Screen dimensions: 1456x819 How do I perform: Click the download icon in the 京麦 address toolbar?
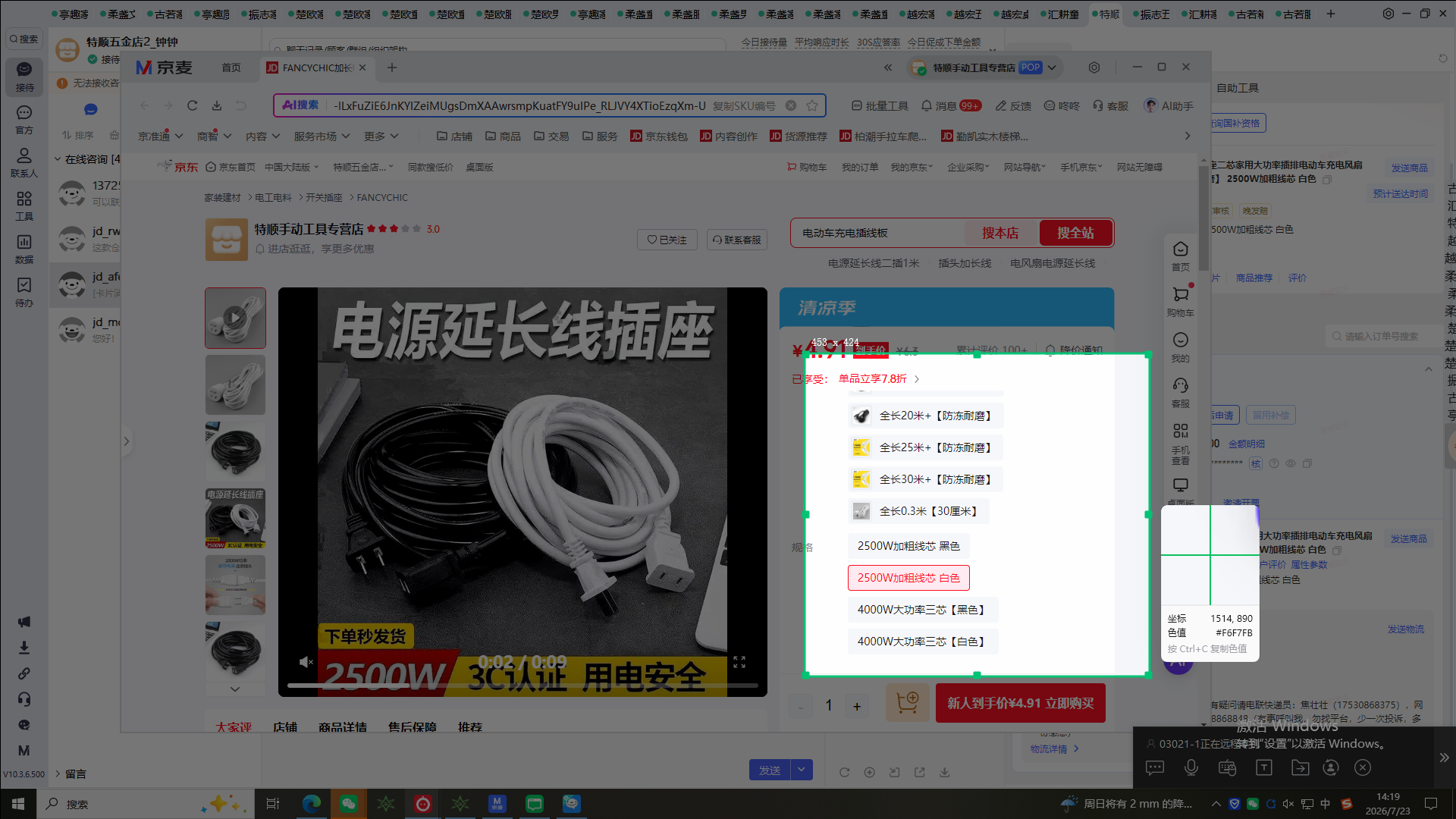point(217,106)
